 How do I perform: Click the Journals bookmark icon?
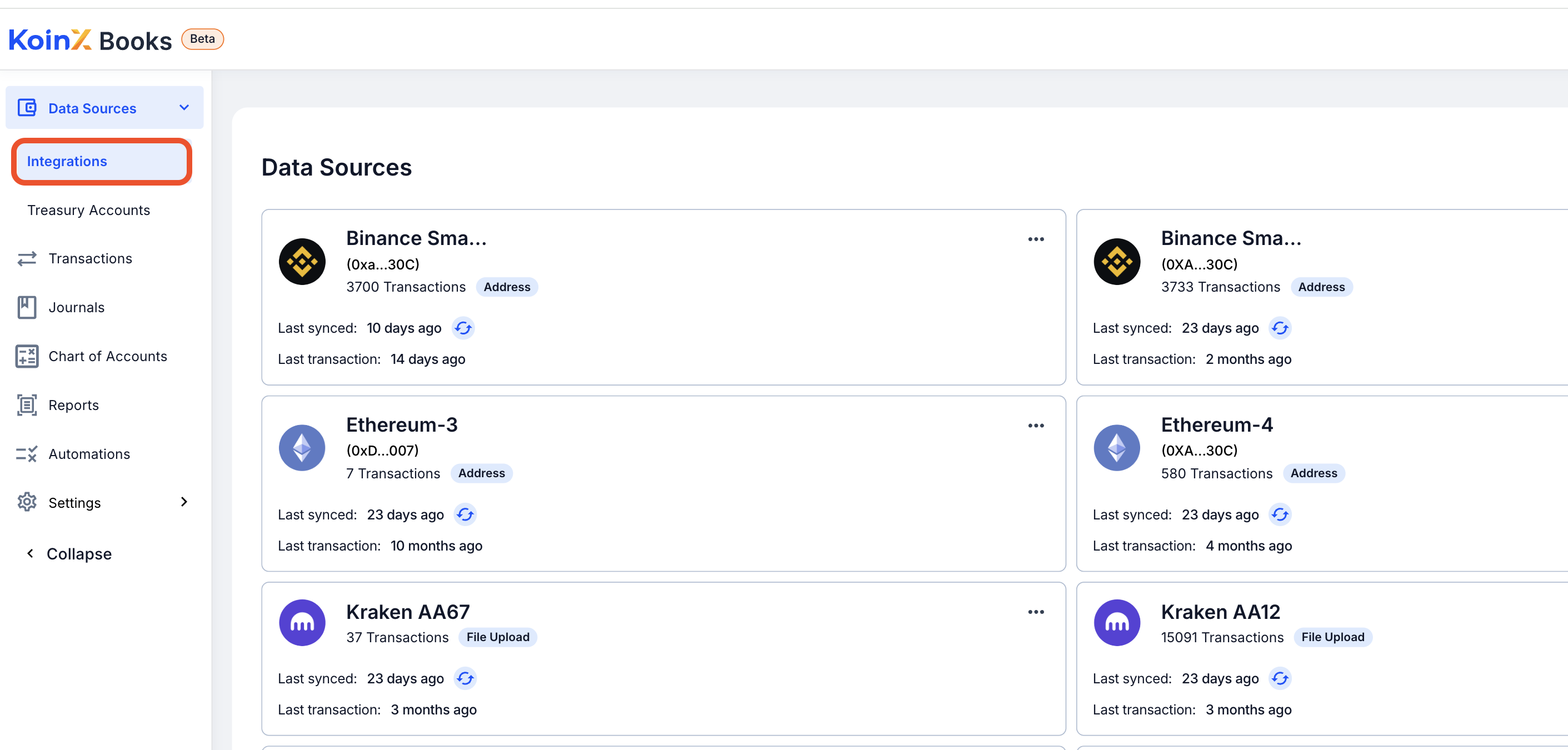tap(27, 307)
